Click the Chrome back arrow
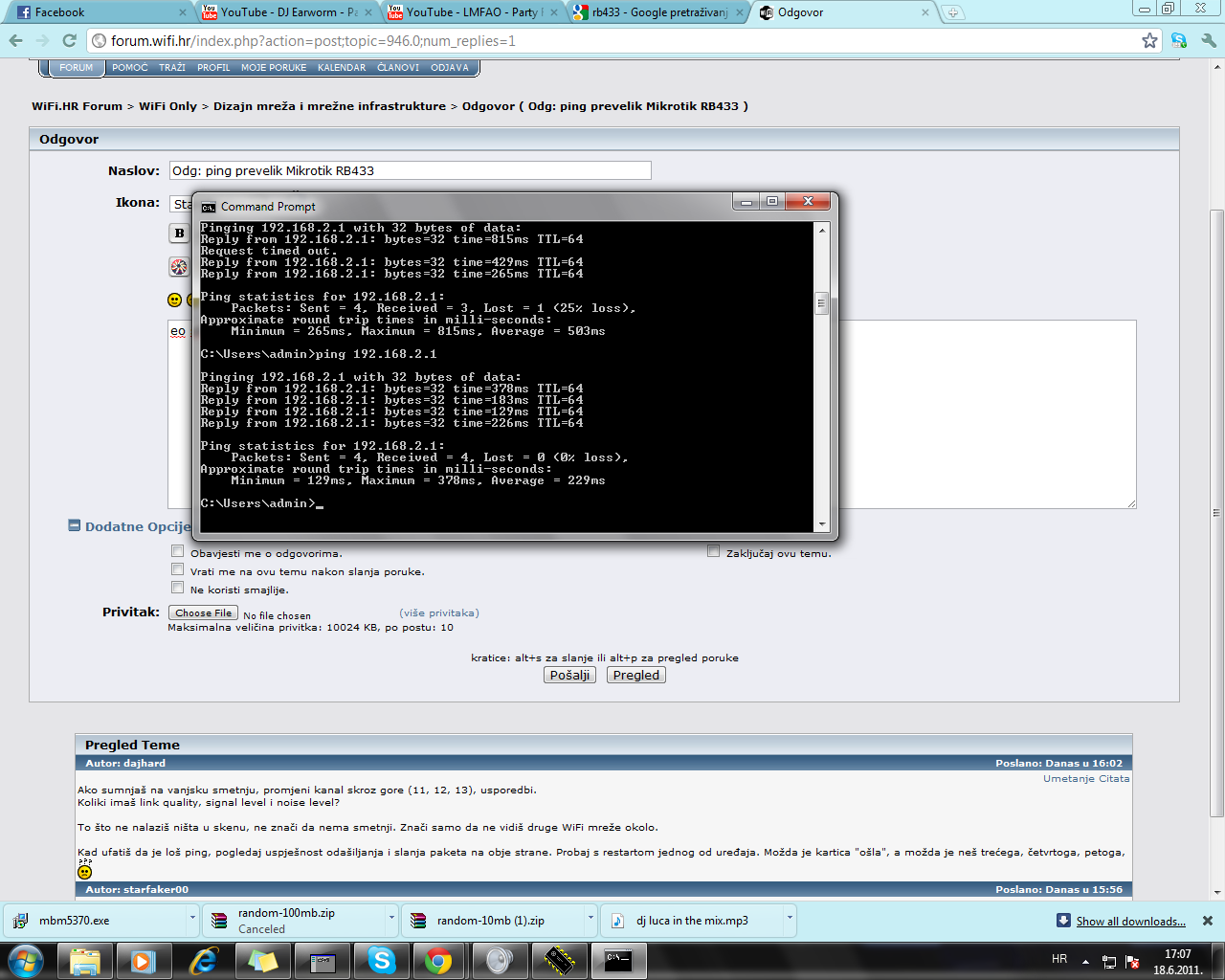1225x980 pixels. pyautogui.click(x=15, y=41)
